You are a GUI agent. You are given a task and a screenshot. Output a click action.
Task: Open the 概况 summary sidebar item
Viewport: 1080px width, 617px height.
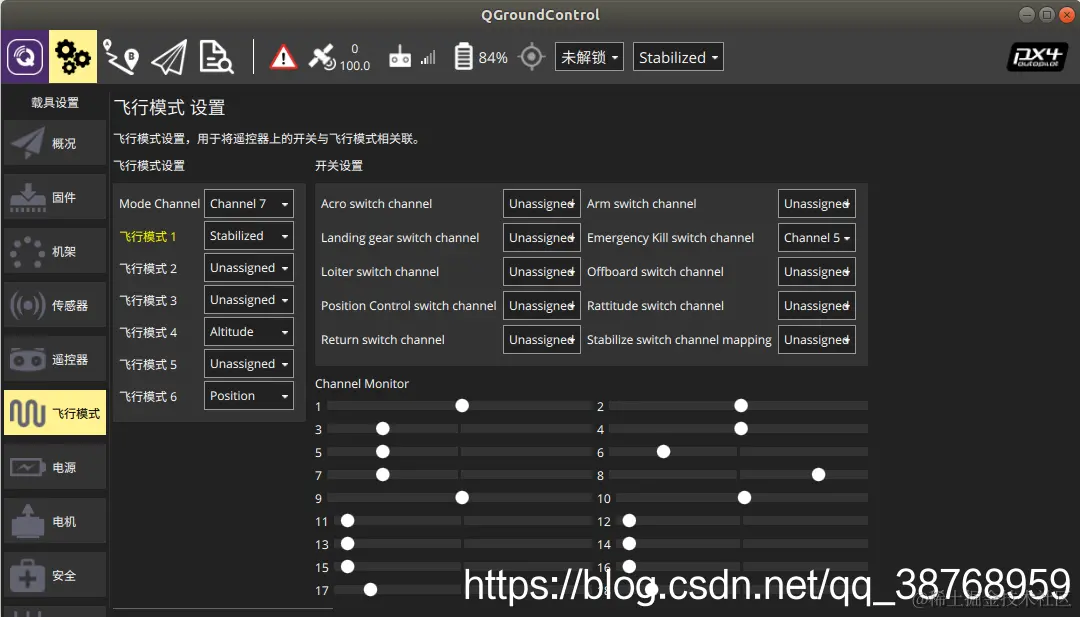pyautogui.click(x=55, y=143)
